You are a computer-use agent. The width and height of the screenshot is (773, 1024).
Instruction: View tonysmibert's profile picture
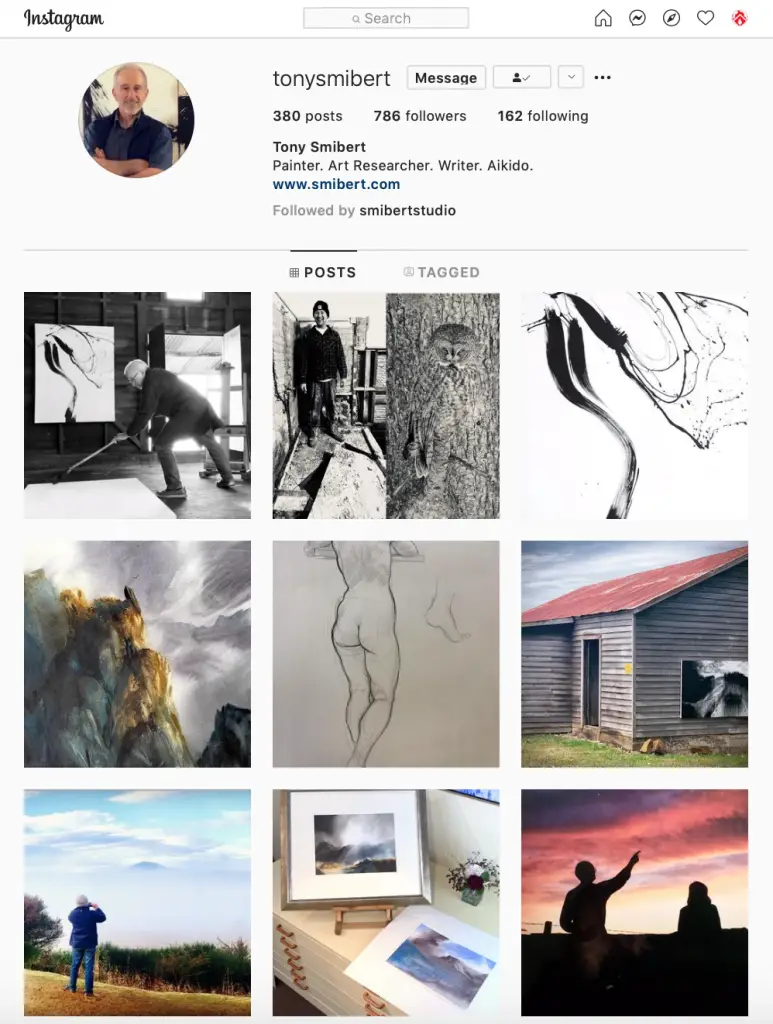pyautogui.click(x=136, y=120)
